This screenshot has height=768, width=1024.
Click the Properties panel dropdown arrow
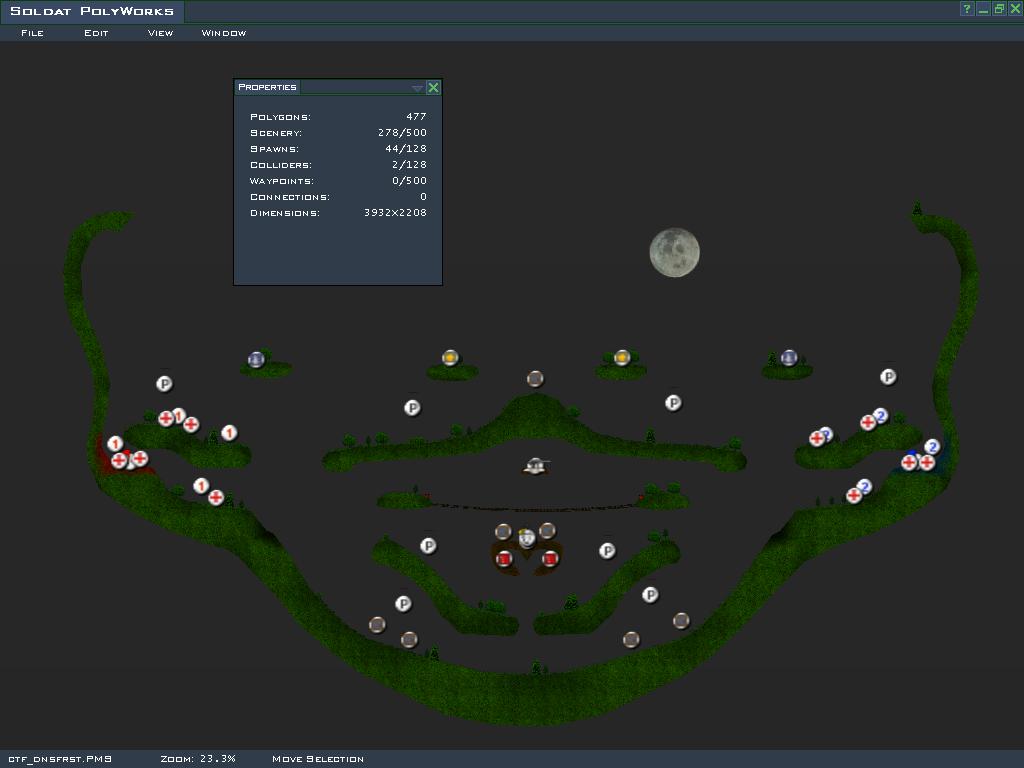[x=417, y=88]
